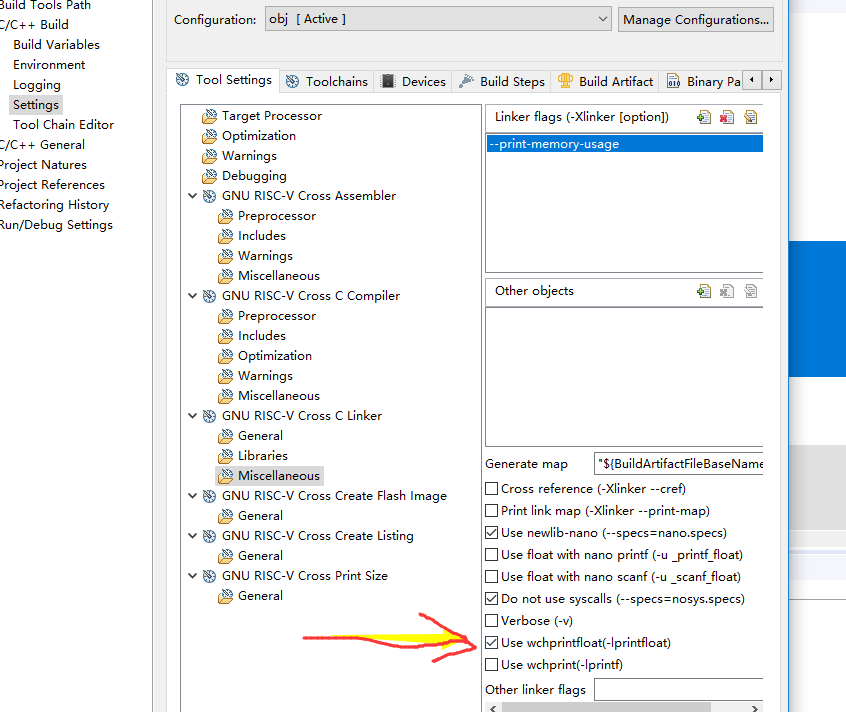Open C Compiler Optimization settings

[274, 356]
